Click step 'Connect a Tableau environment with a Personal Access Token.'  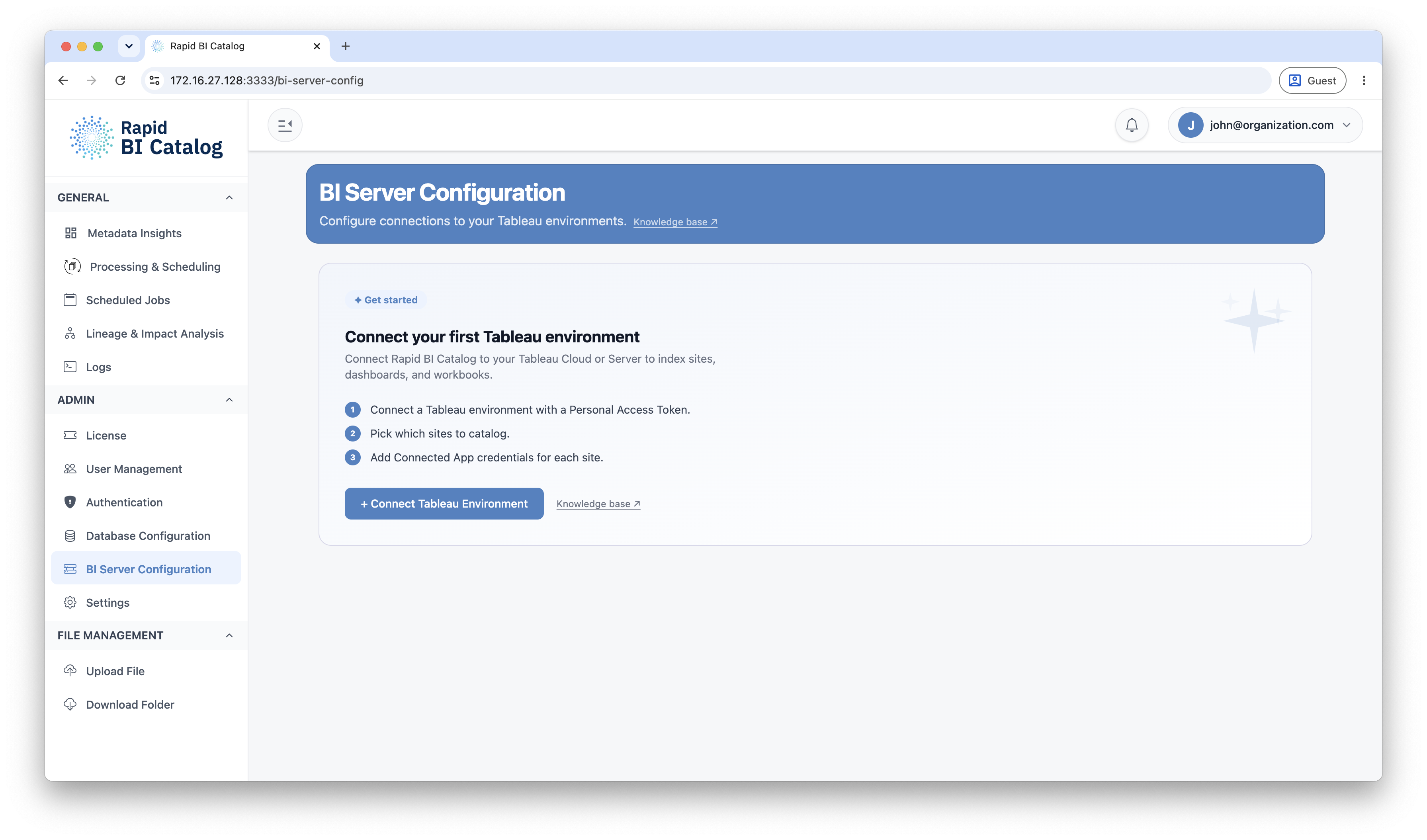(530, 410)
